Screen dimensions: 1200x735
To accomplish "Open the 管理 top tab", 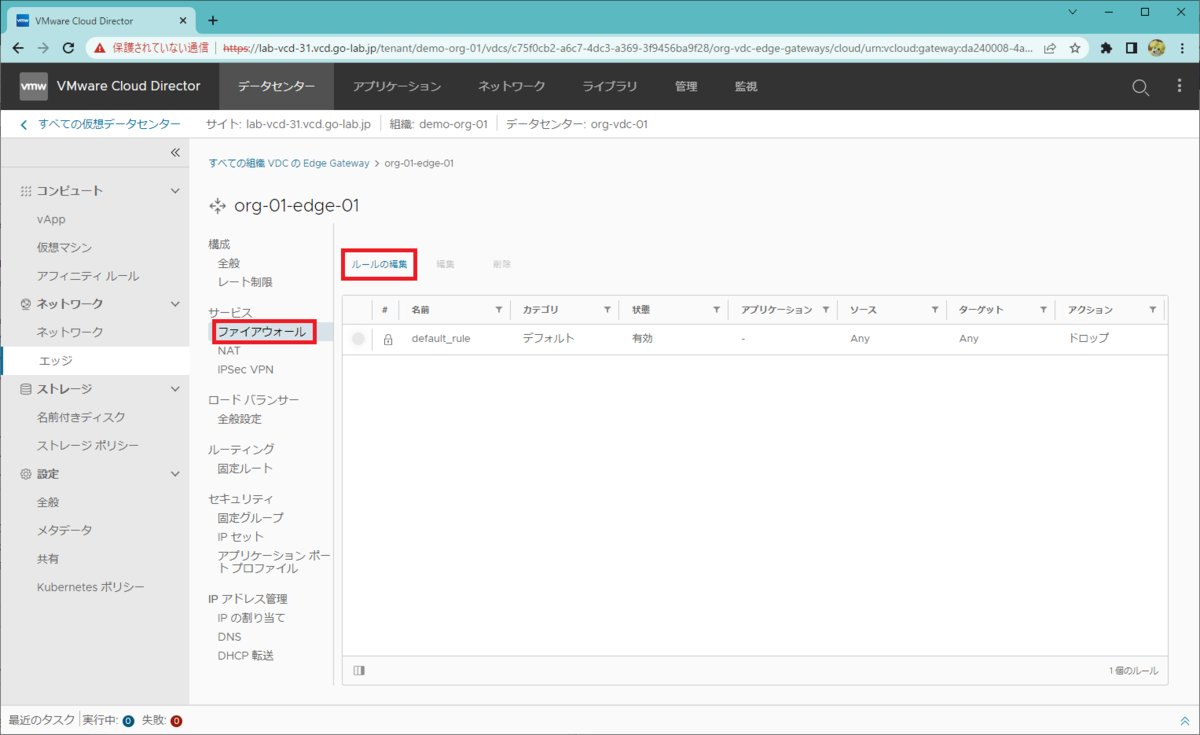I will (686, 87).
